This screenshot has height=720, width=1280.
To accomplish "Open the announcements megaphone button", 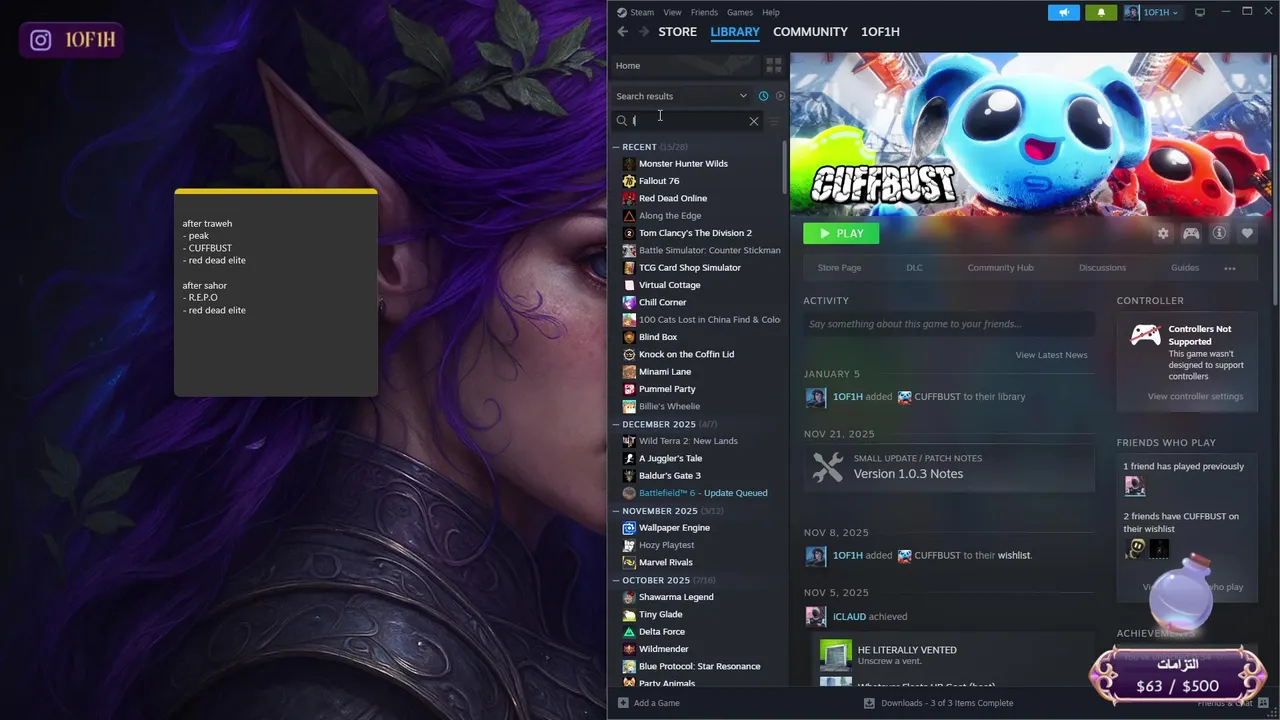I will (x=1063, y=12).
